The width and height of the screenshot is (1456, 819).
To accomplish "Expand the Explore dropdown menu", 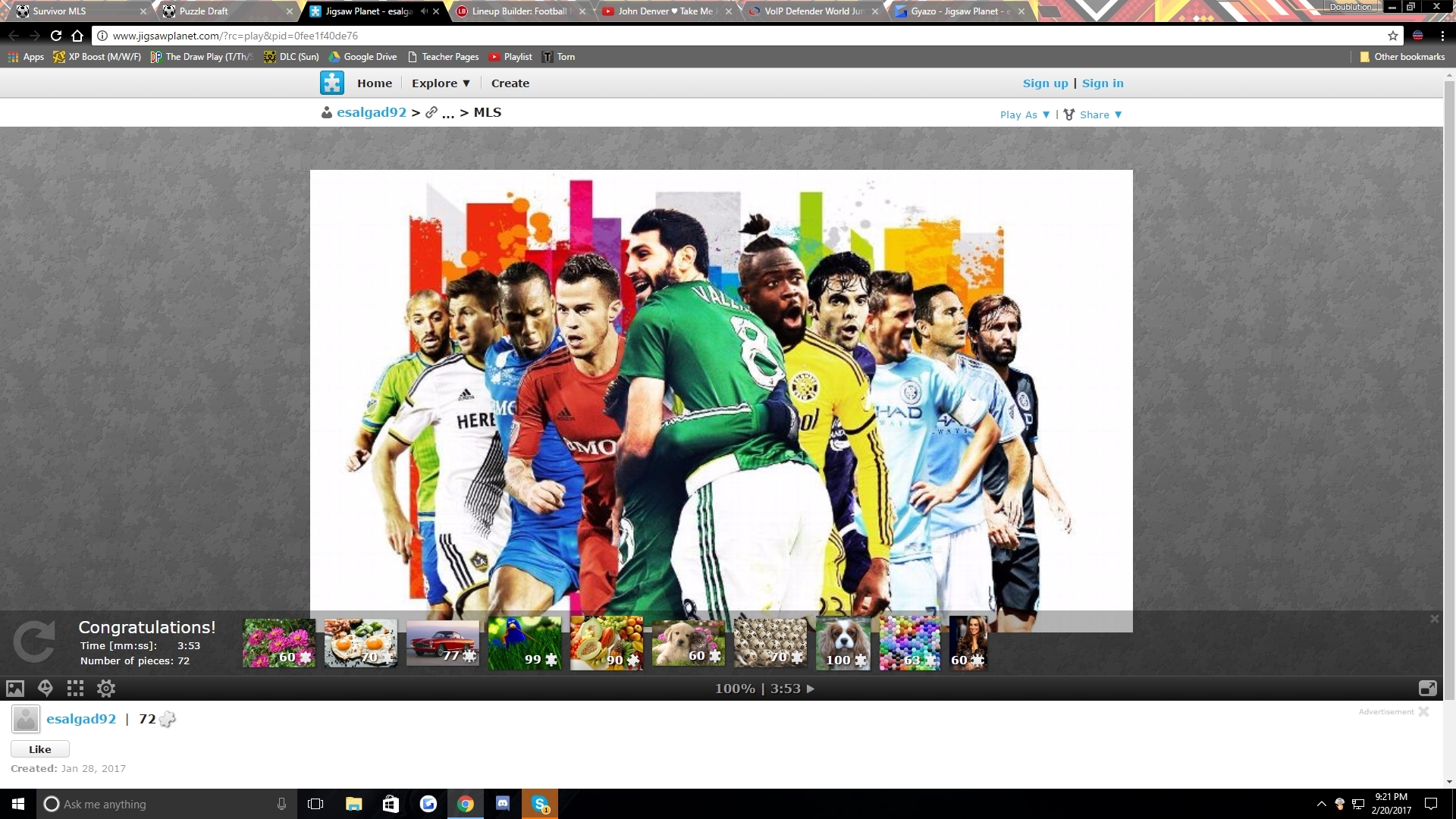I will point(441,83).
